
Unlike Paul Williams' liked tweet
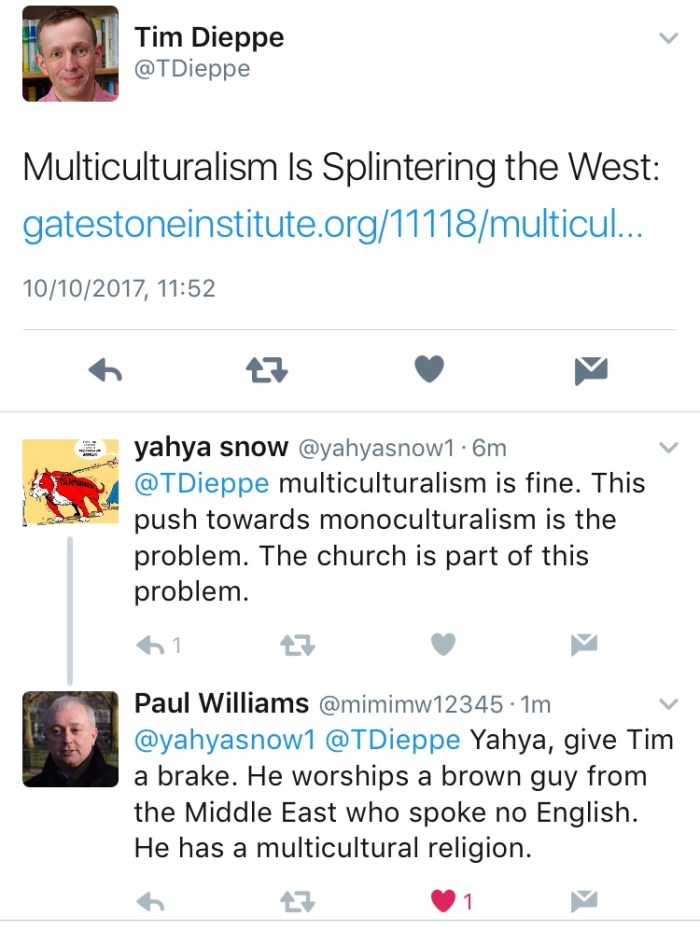[443, 902]
